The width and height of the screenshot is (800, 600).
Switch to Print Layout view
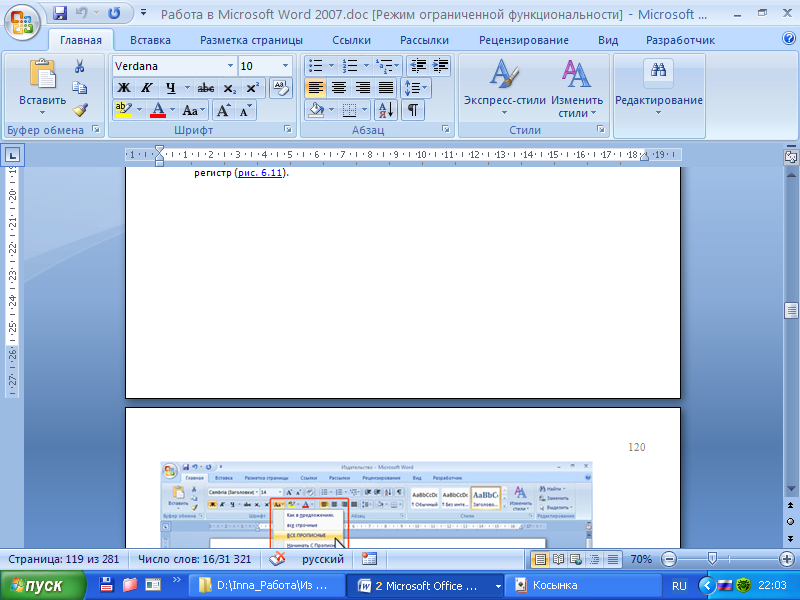[540, 560]
